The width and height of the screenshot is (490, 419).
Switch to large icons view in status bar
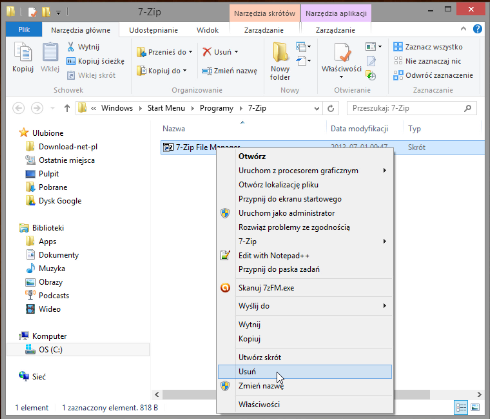475,407
